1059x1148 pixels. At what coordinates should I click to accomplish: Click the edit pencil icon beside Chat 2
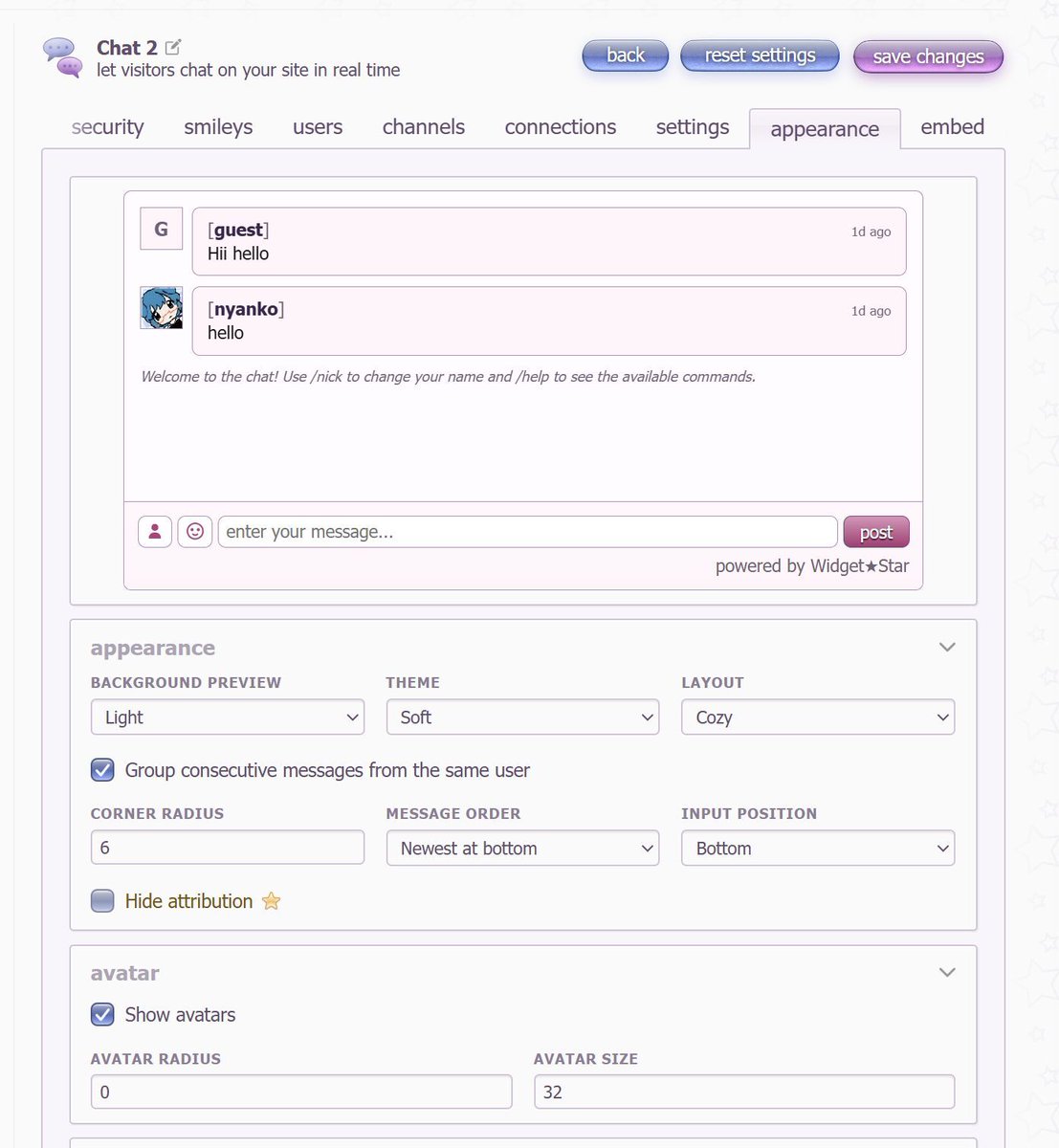[173, 47]
